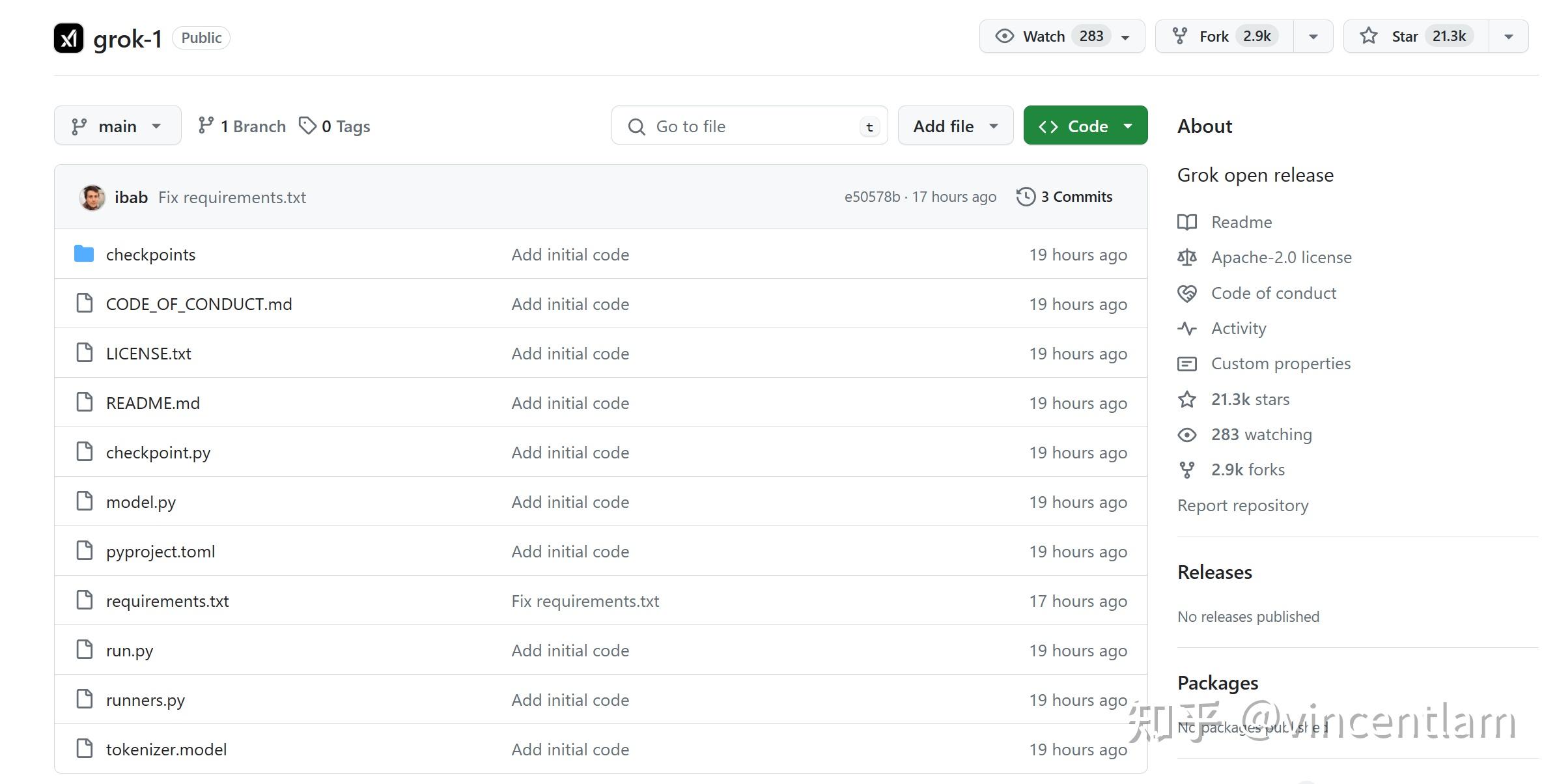Click the Custom properties note icon
1557x784 pixels.
pos(1187,363)
